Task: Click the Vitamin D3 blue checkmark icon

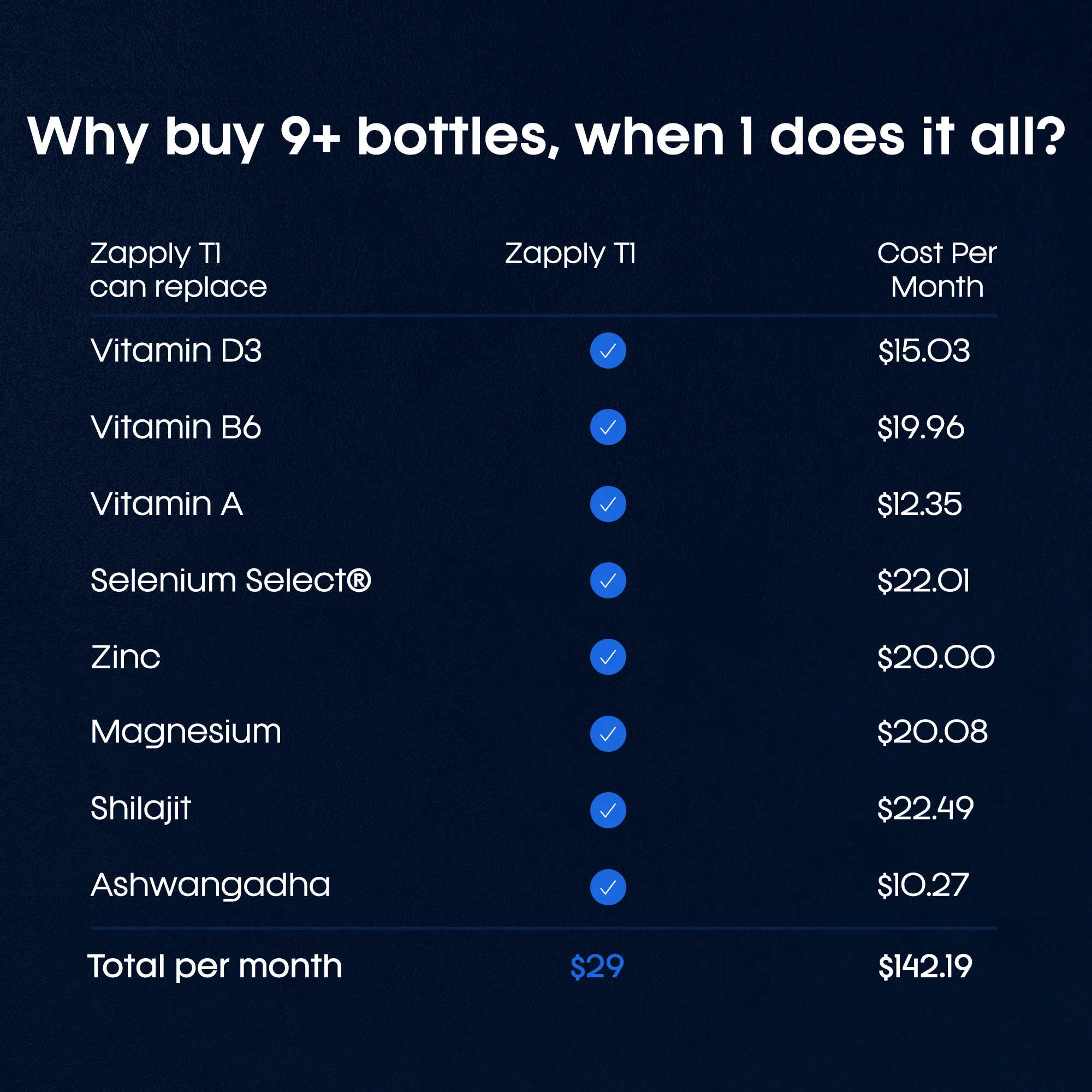Action: click(x=608, y=351)
